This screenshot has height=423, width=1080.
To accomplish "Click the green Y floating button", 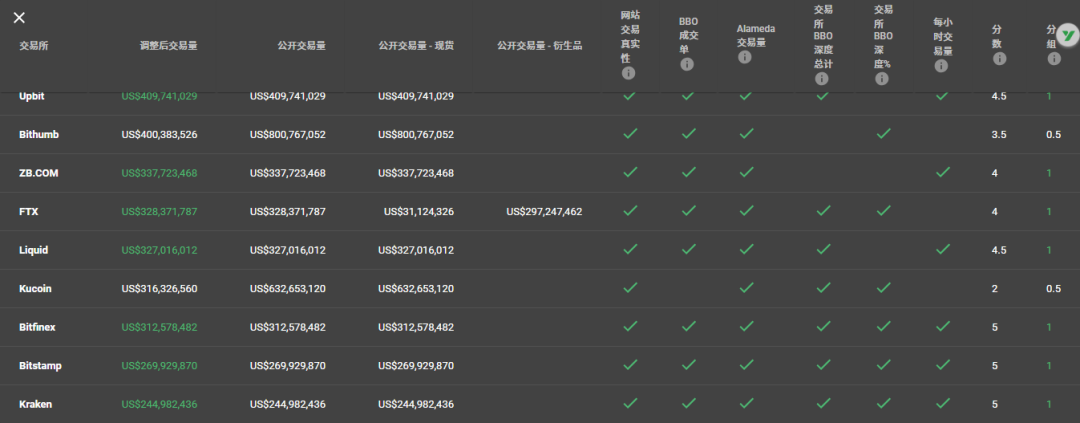I will coord(1067,38).
